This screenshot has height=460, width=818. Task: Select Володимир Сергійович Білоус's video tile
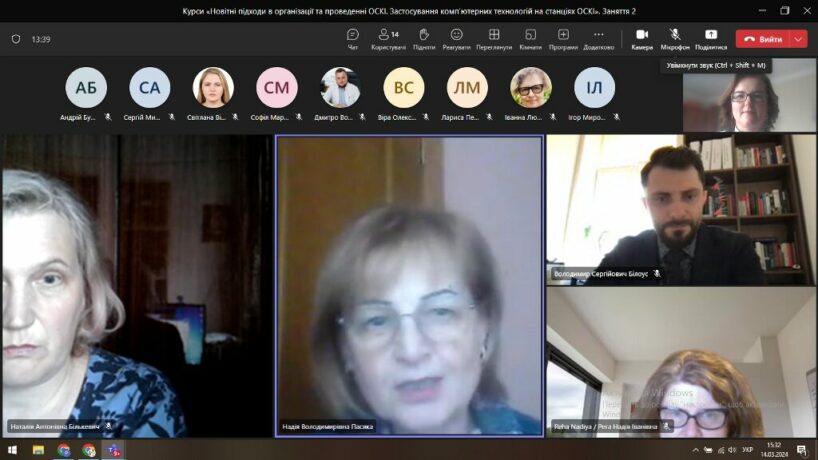click(680, 209)
